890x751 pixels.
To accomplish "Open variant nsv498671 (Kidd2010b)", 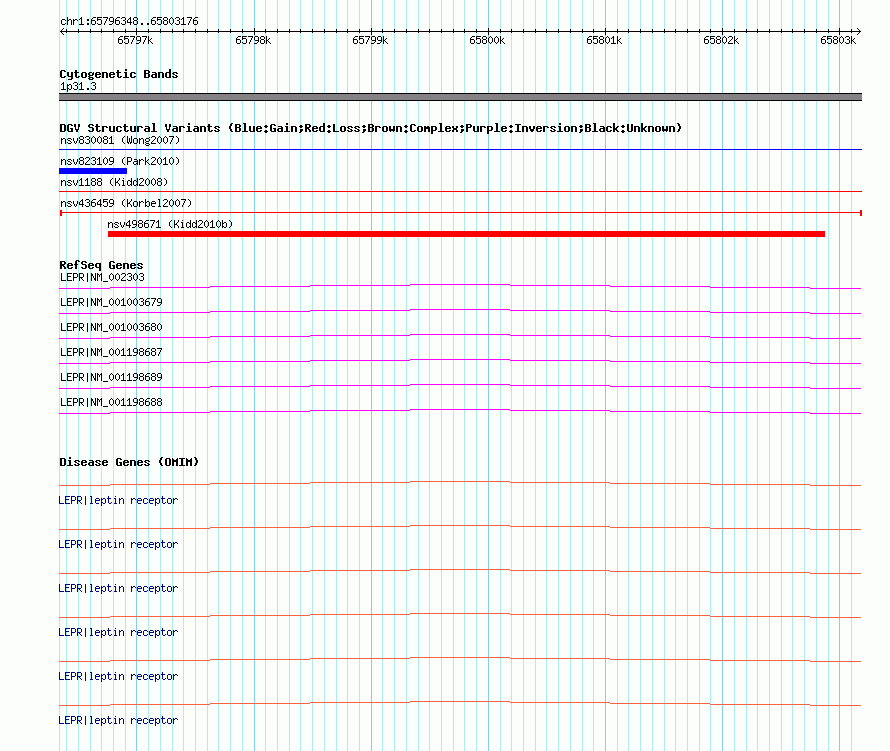I will (170, 224).
